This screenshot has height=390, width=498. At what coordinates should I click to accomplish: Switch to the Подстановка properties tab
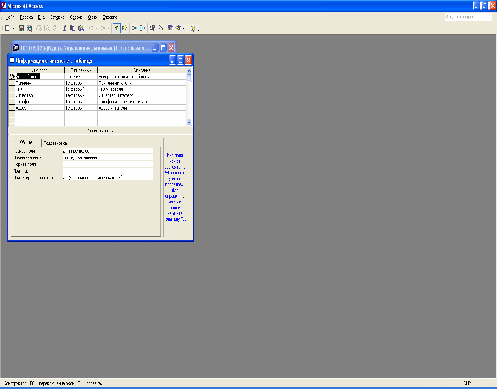click(x=55, y=143)
